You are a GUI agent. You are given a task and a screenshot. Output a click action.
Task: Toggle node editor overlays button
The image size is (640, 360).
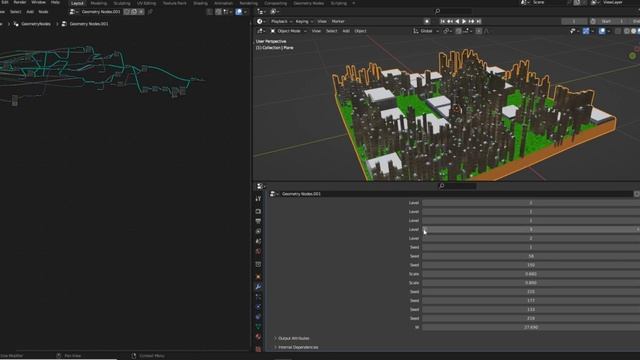tap(238, 12)
